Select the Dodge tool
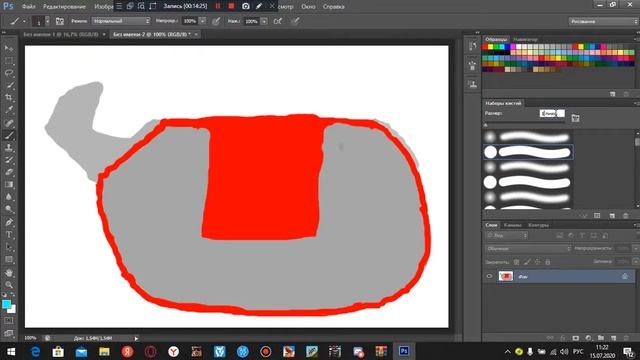The height and width of the screenshot is (360, 640). pos(9,209)
